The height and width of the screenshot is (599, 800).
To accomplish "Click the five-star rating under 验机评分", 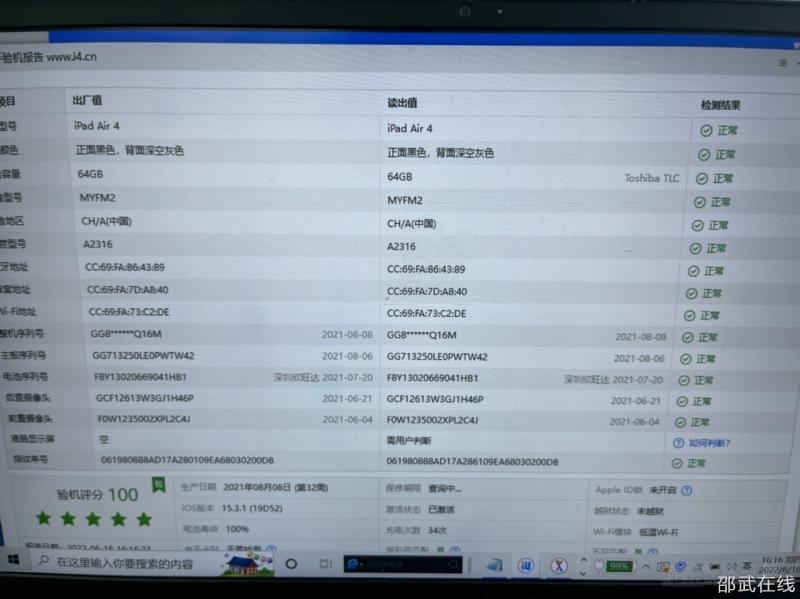I will tap(93, 519).
